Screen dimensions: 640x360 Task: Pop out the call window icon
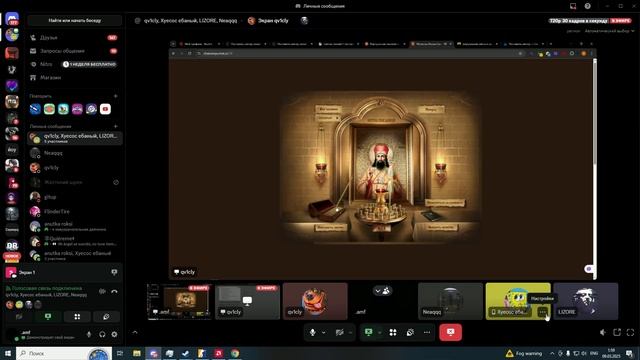click(x=617, y=332)
